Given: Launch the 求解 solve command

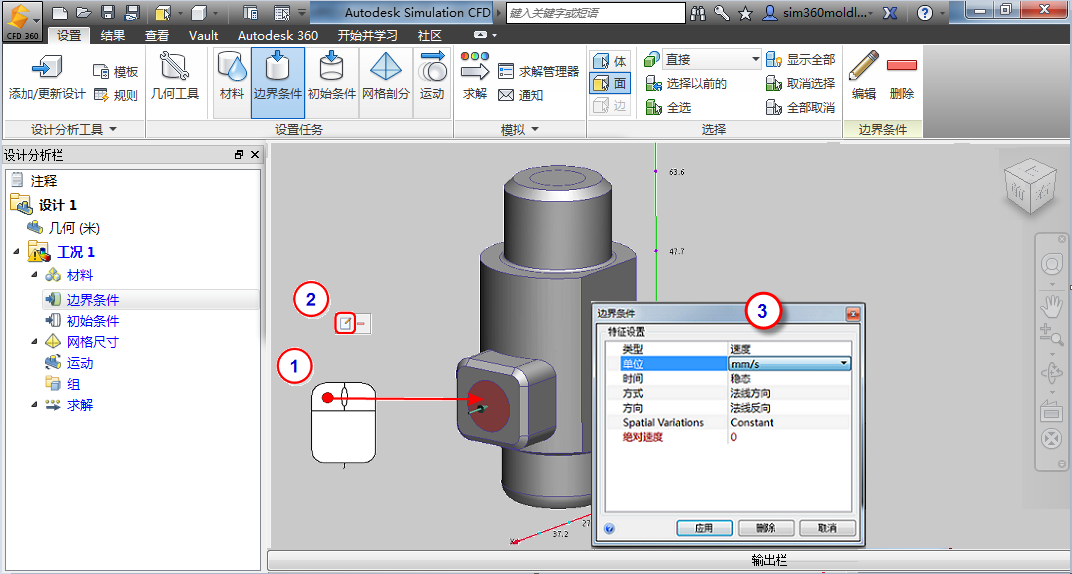Looking at the screenshot, I should [x=475, y=79].
